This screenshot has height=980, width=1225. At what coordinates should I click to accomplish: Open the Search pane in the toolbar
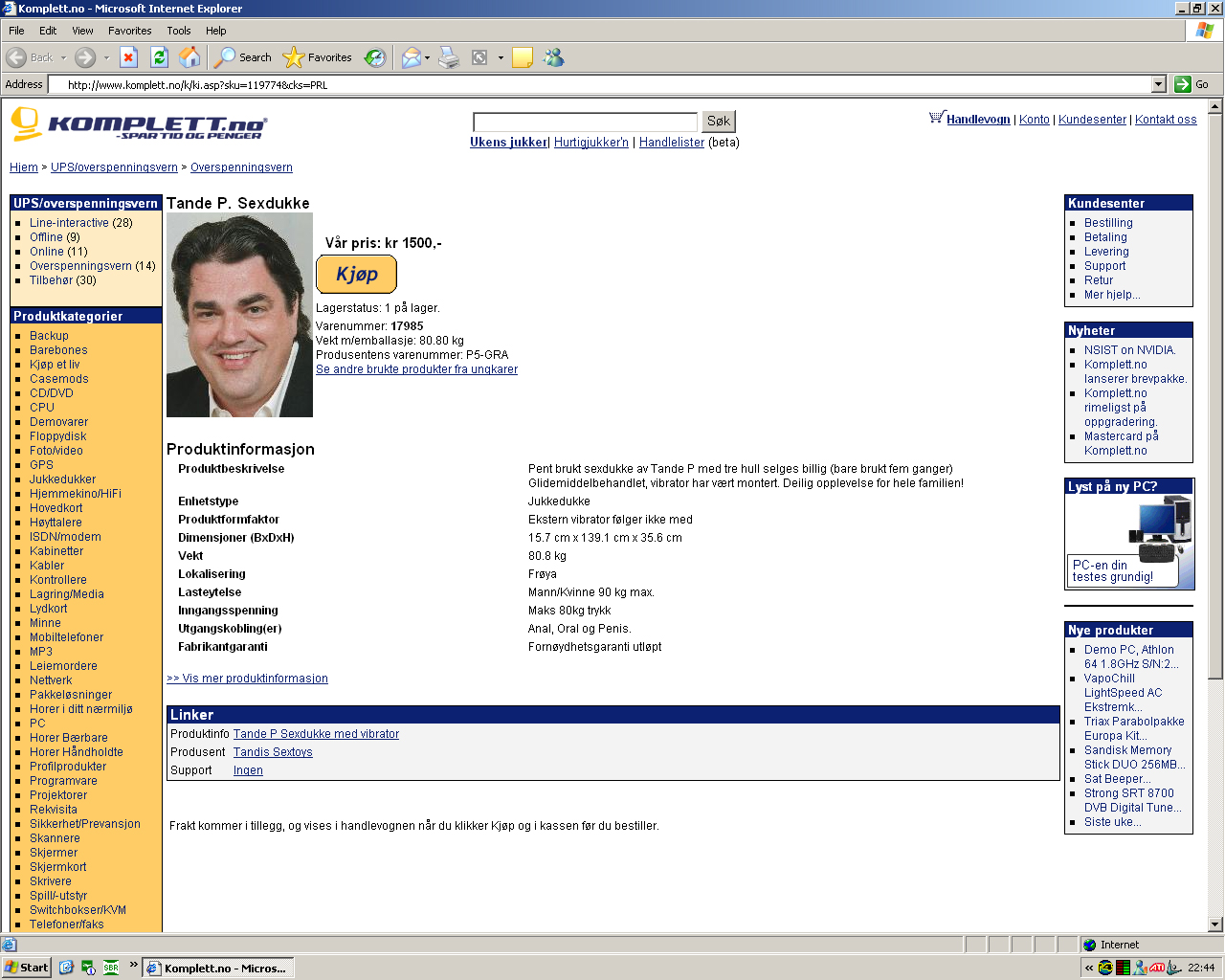[x=243, y=57]
